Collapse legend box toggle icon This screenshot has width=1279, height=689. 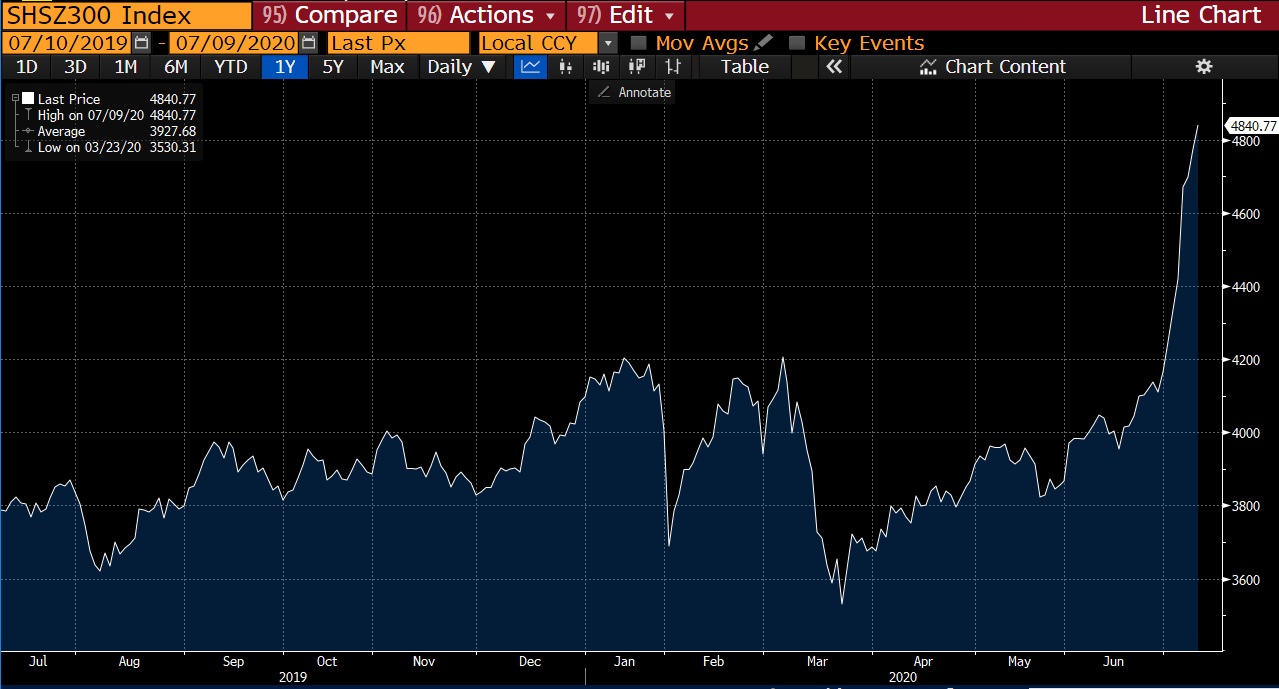15,99
